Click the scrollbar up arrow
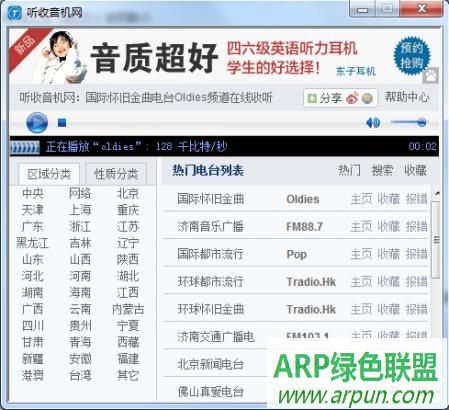Screen dimensions: 449x410 tap(437, 193)
